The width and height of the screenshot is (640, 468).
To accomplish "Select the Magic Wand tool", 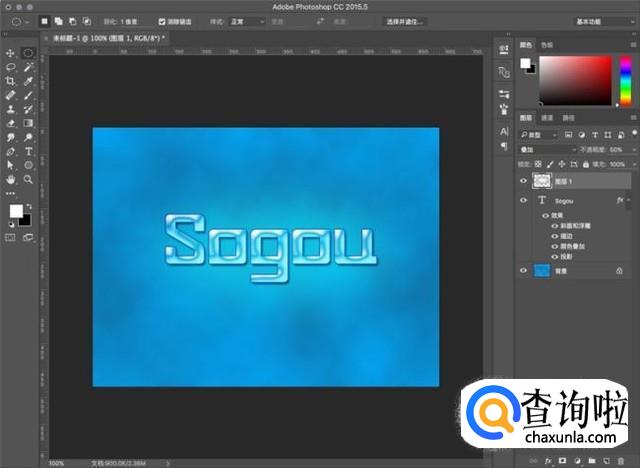I will coord(28,67).
